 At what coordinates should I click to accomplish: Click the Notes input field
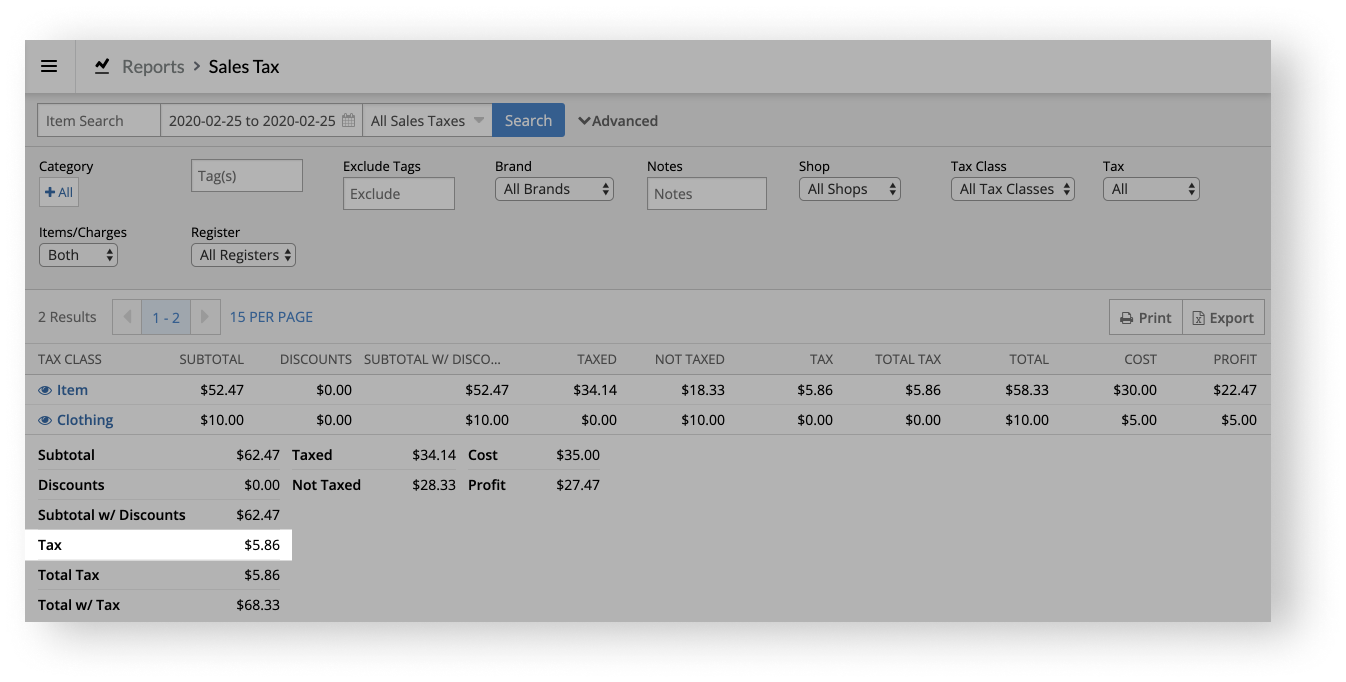coord(707,194)
